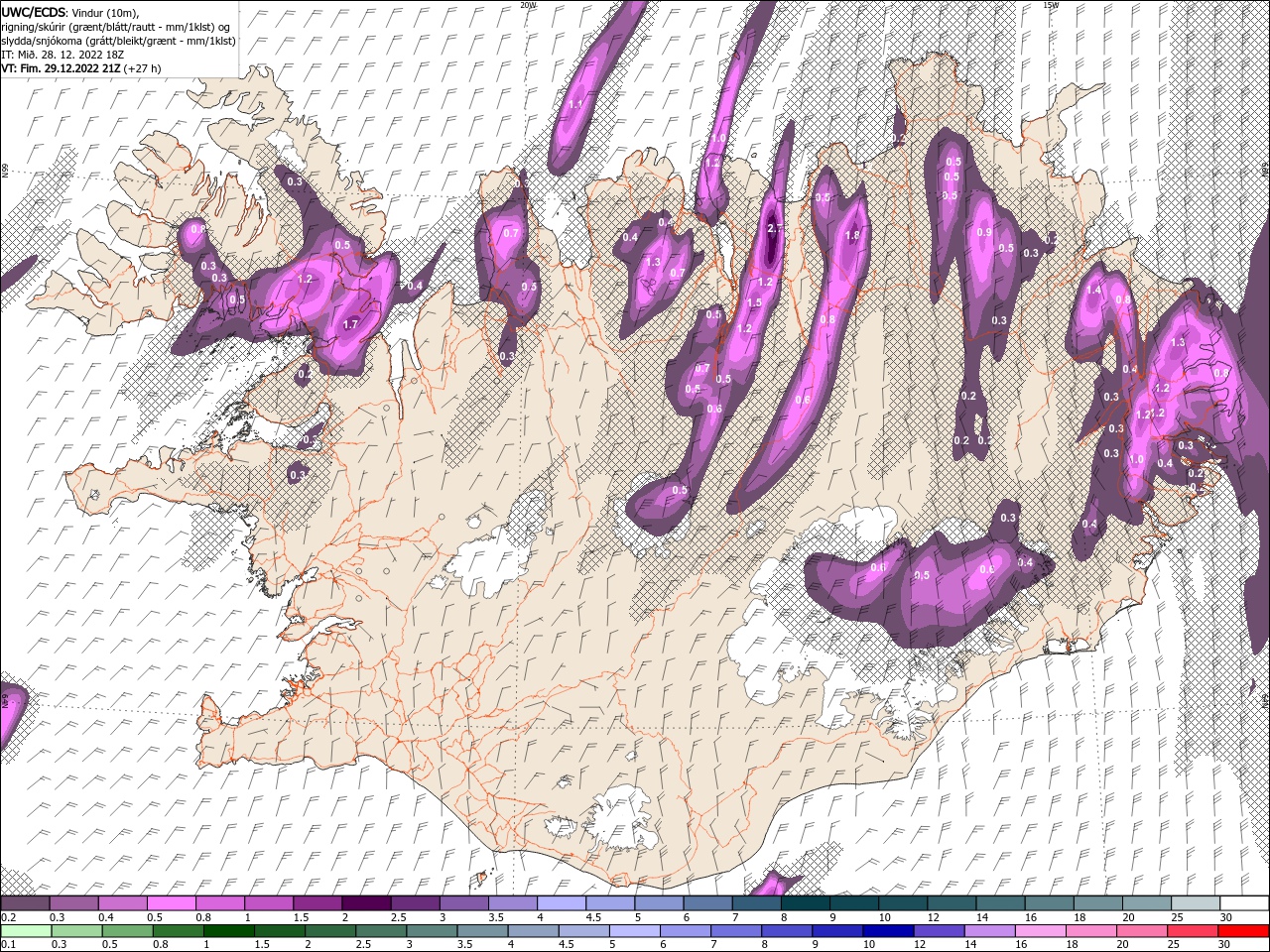
Task: Click the medium green 0.5 swatch on rain scale
Action: [128, 931]
